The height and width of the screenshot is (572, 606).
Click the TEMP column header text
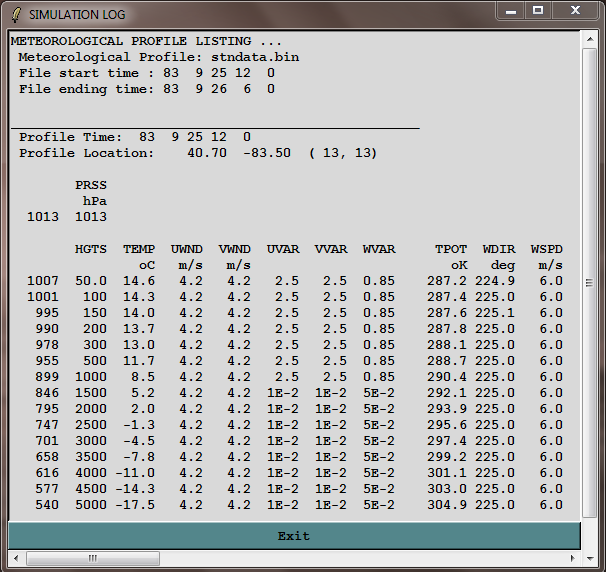139,249
